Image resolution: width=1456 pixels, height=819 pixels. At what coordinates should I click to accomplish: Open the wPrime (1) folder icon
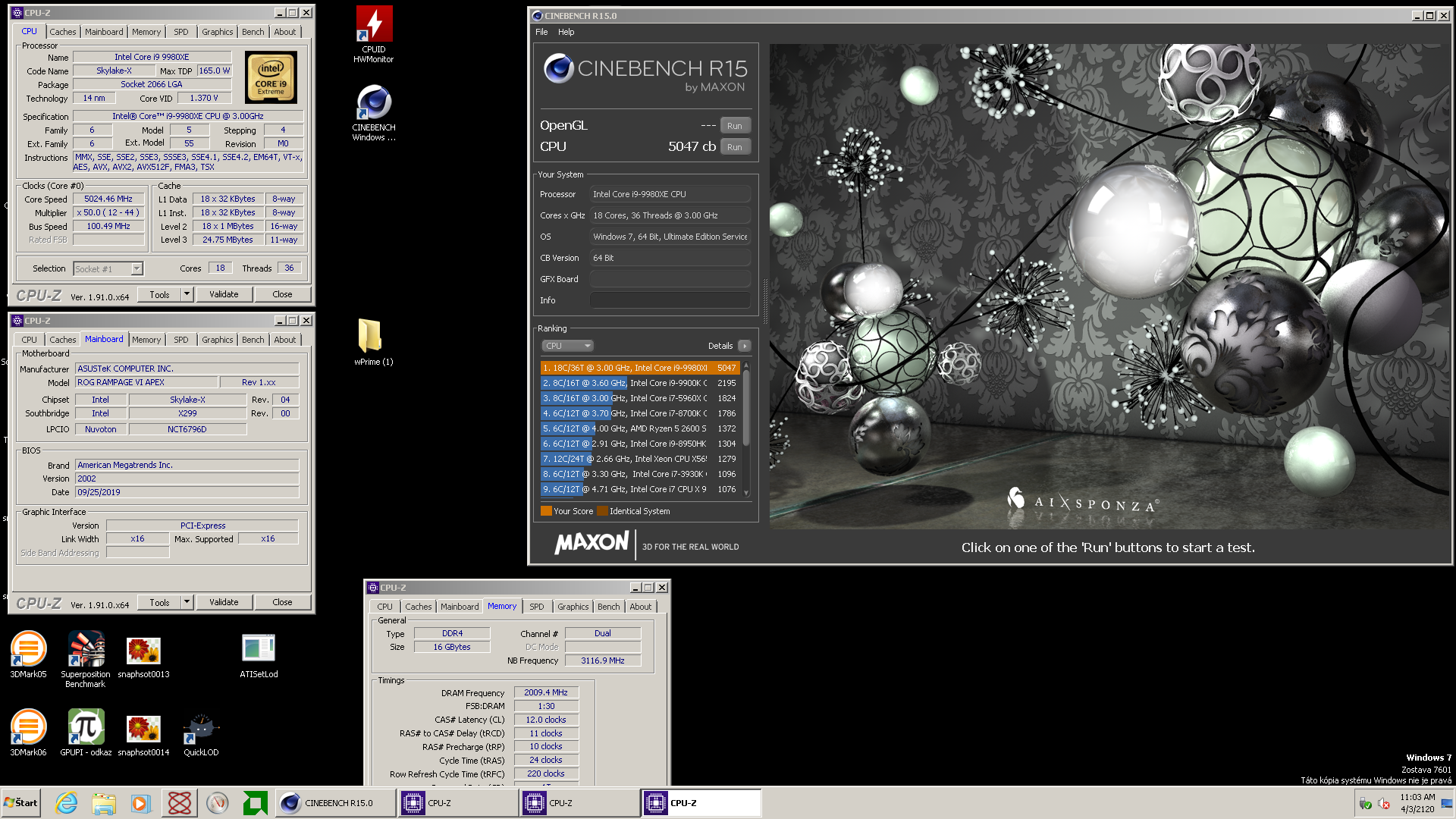[373, 342]
